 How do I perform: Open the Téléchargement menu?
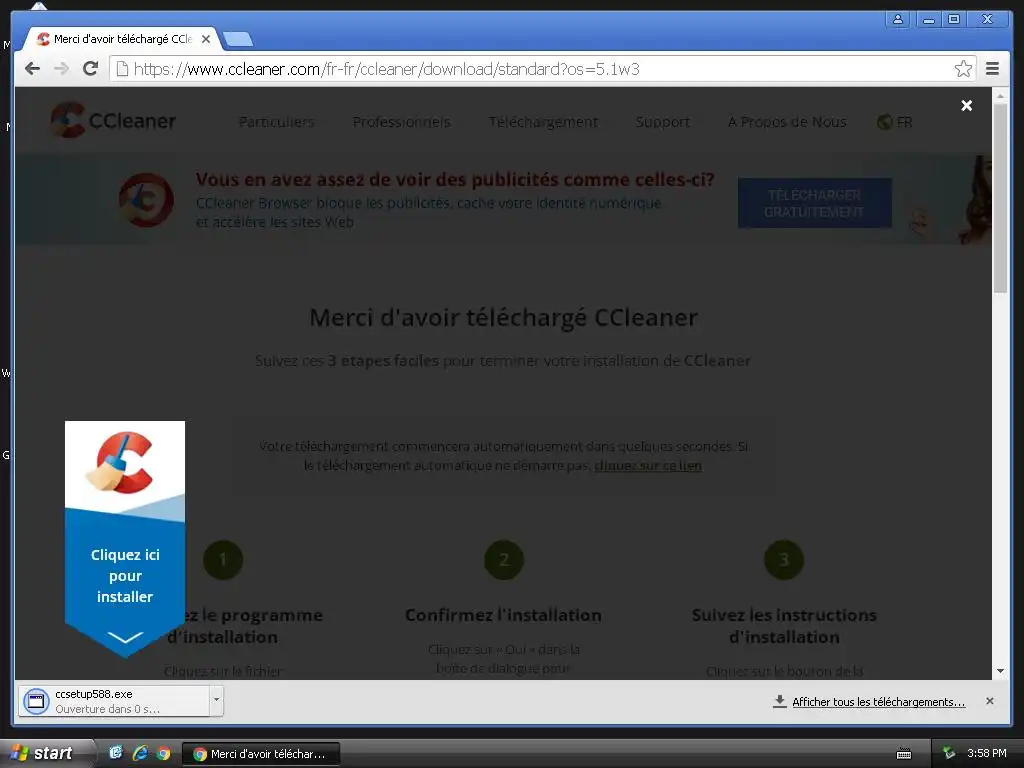(543, 122)
